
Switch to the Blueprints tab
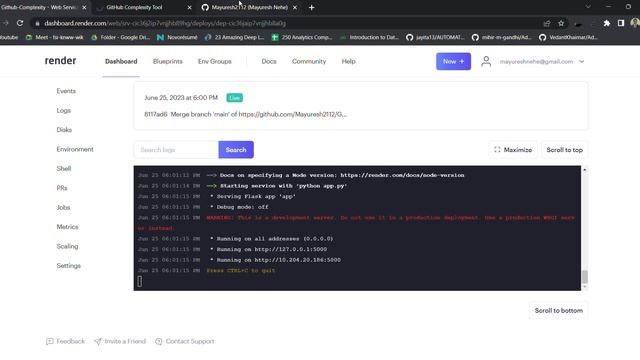point(167,61)
